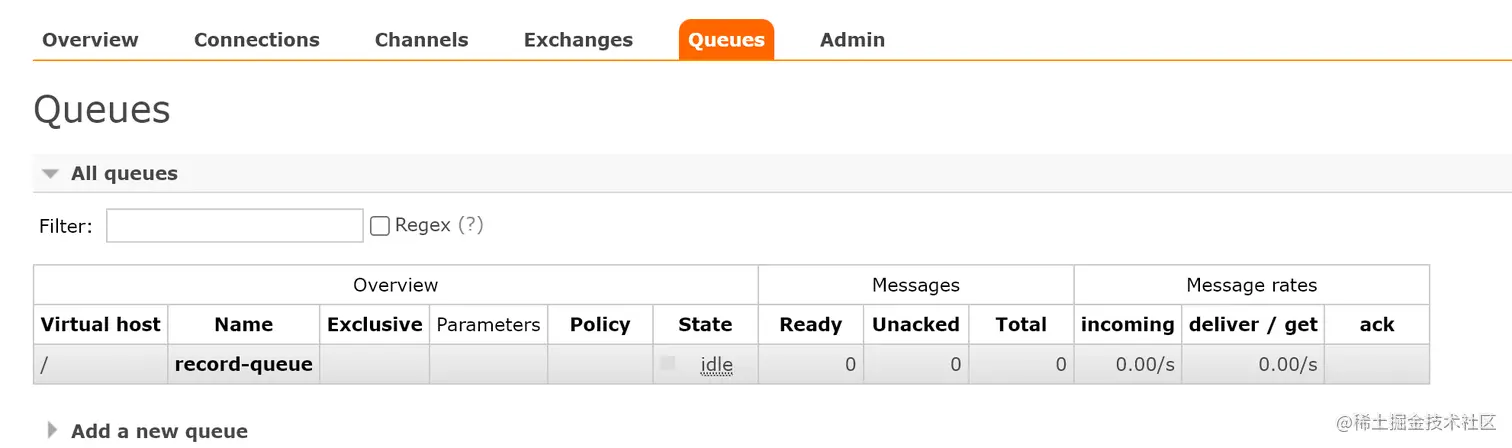This screenshot has height=448, width=1512.
Task: Open the Regex help (?) link
Action: click(471, 225)
